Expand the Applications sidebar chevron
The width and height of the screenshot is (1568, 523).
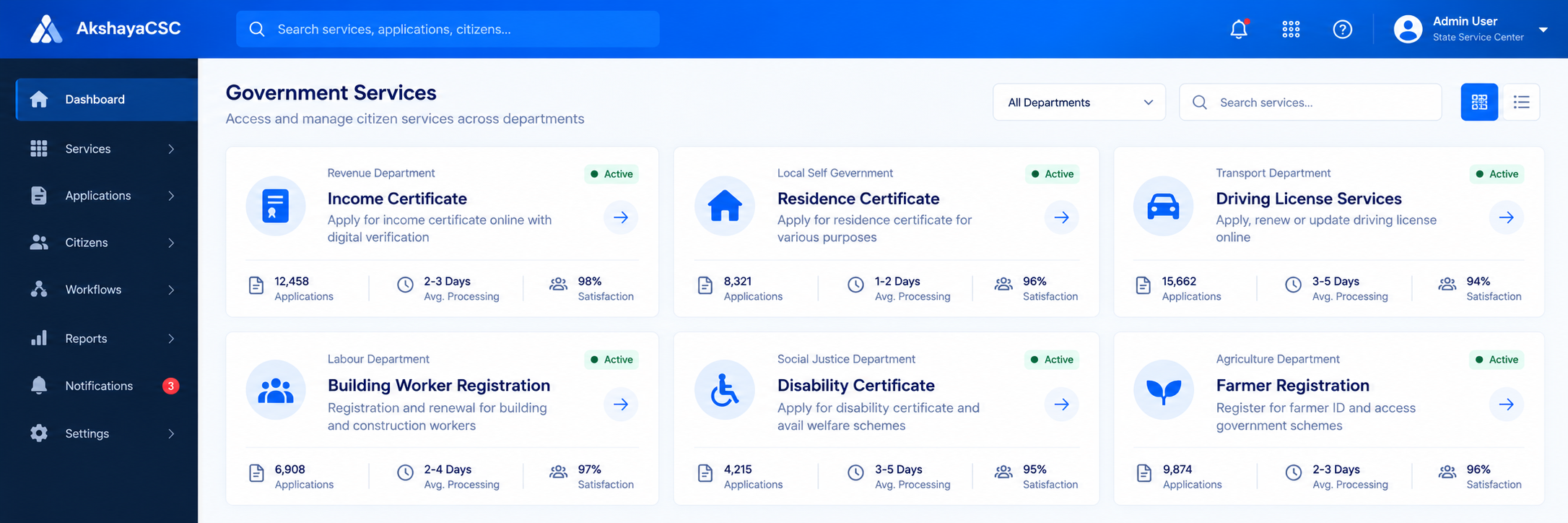171,196
